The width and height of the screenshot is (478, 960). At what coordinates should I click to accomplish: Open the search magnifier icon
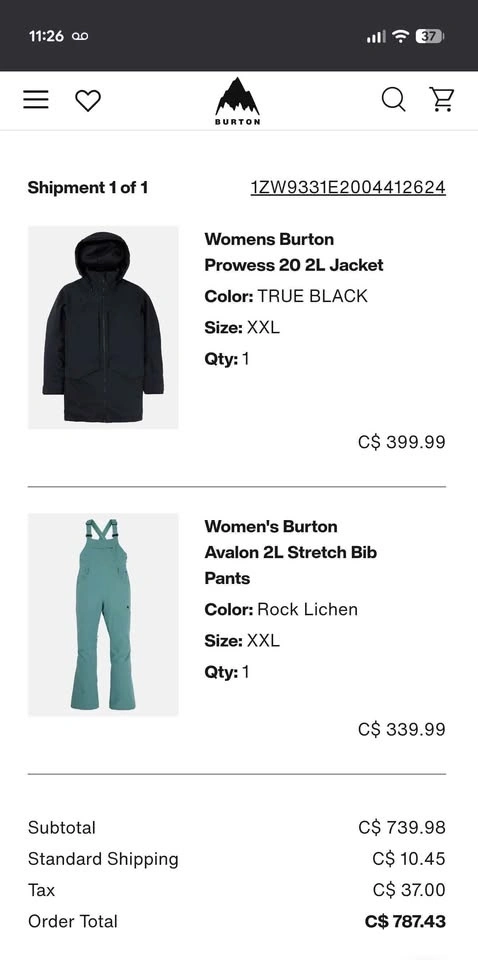click(394, 99)
